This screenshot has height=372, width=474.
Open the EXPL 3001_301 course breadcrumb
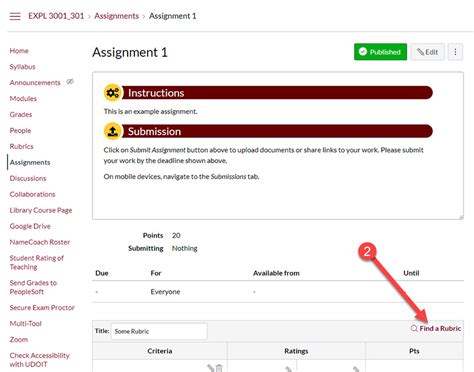[x=56, y=16]
